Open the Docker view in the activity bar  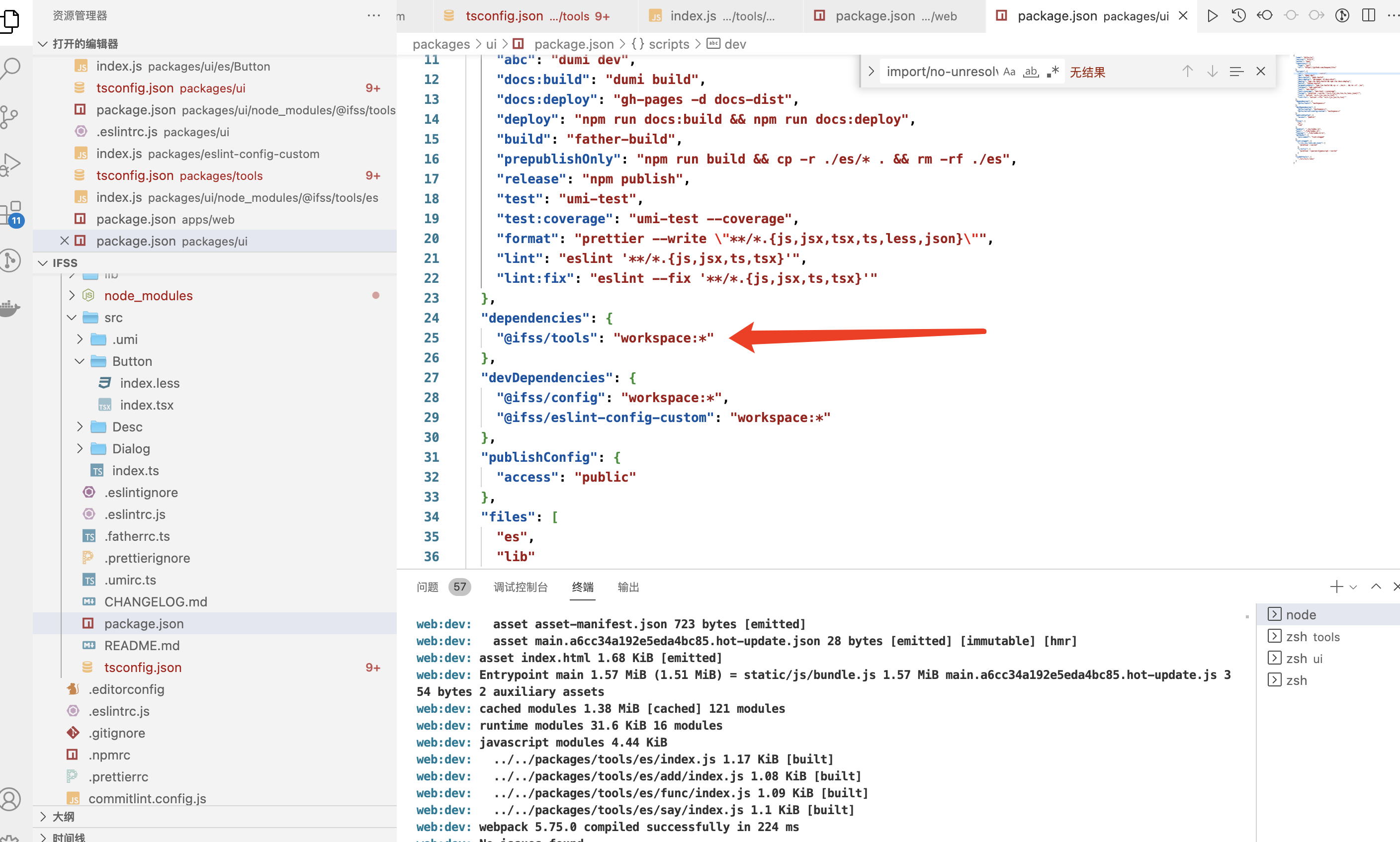(11, 309)
